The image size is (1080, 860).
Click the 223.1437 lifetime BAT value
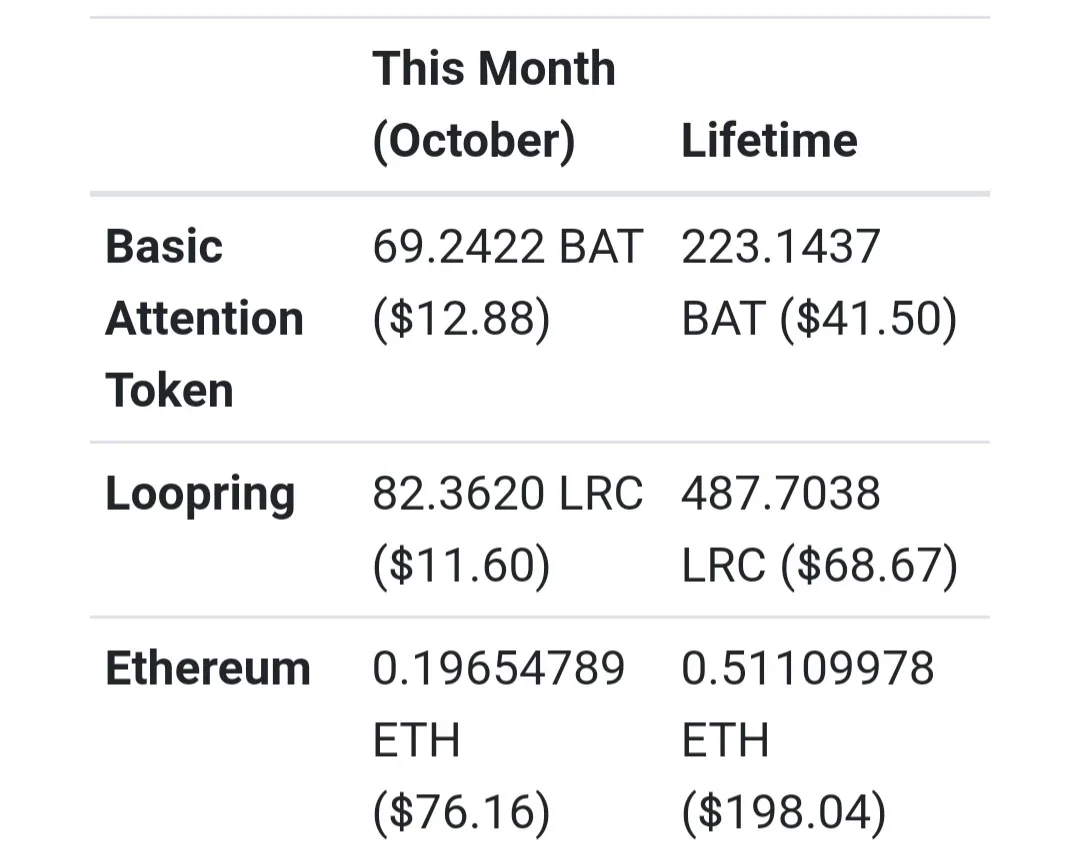pyautogui.click(x=780, y=247)
